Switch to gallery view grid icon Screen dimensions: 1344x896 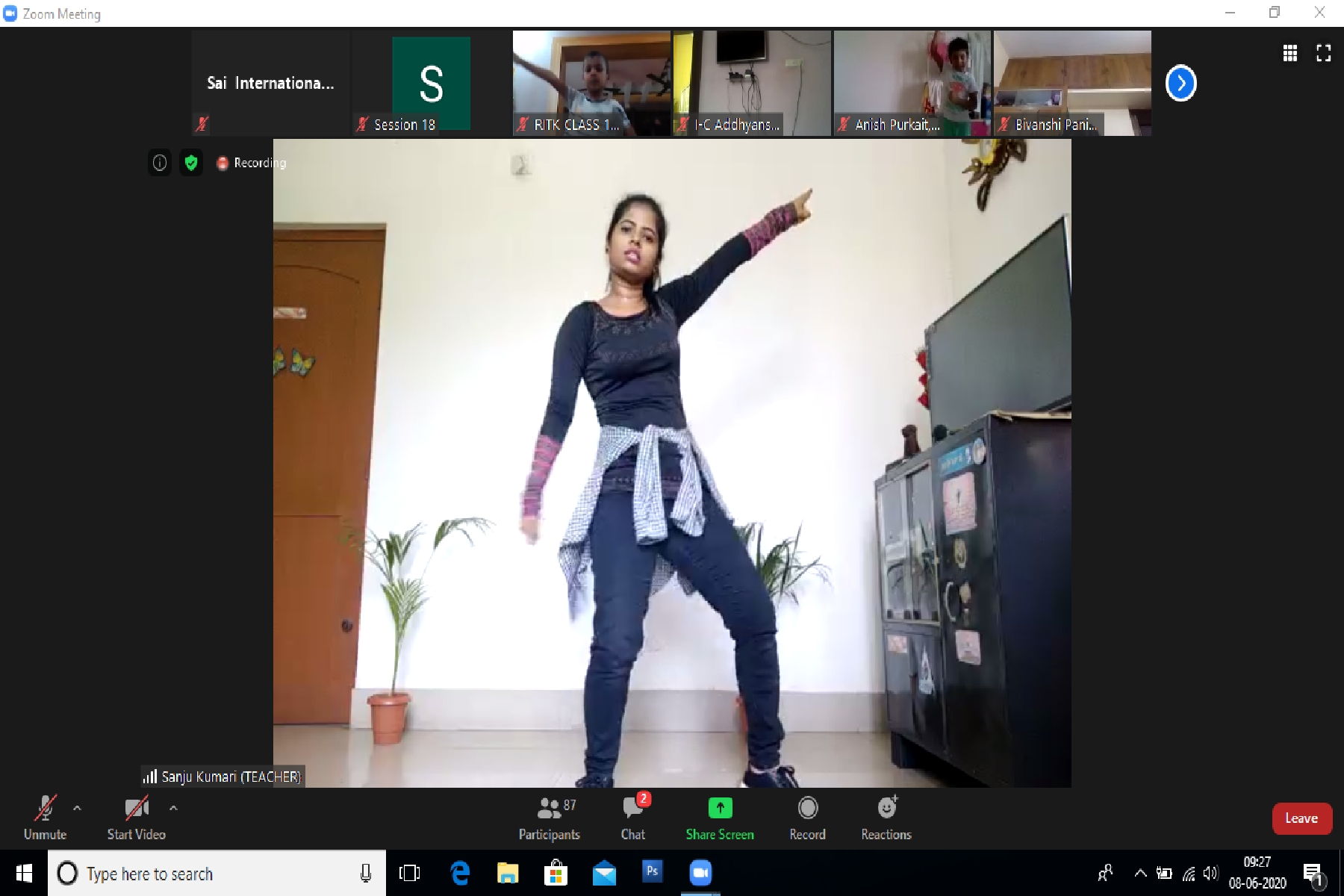[x=1289, y=53]
